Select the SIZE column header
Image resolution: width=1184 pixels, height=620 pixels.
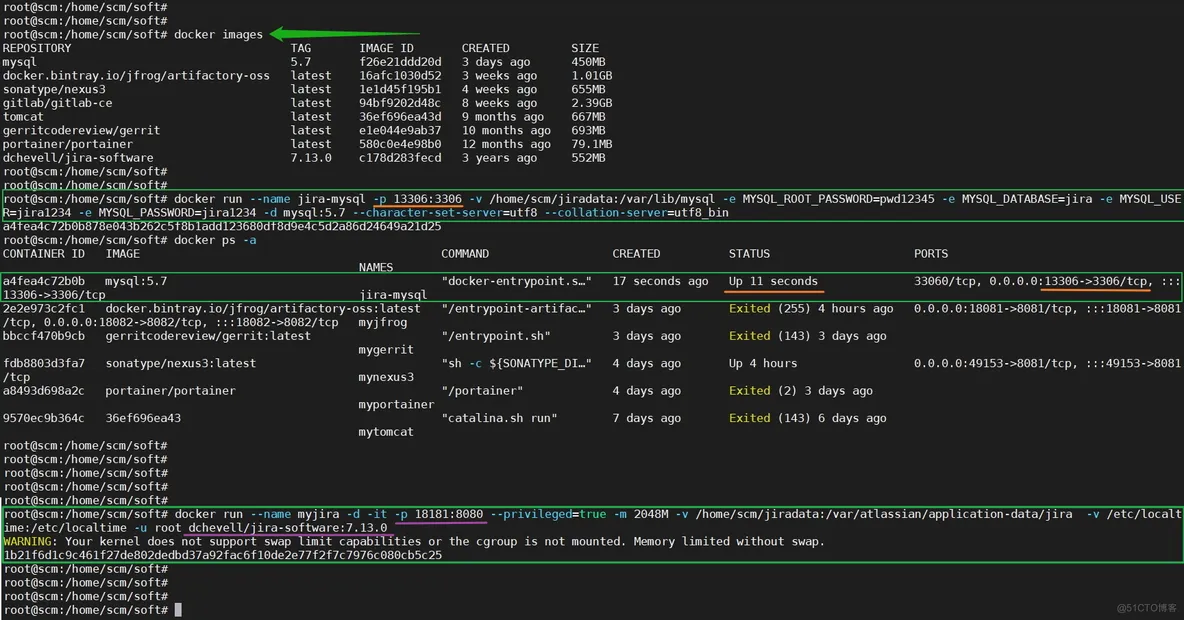click(x=584, y=48)
